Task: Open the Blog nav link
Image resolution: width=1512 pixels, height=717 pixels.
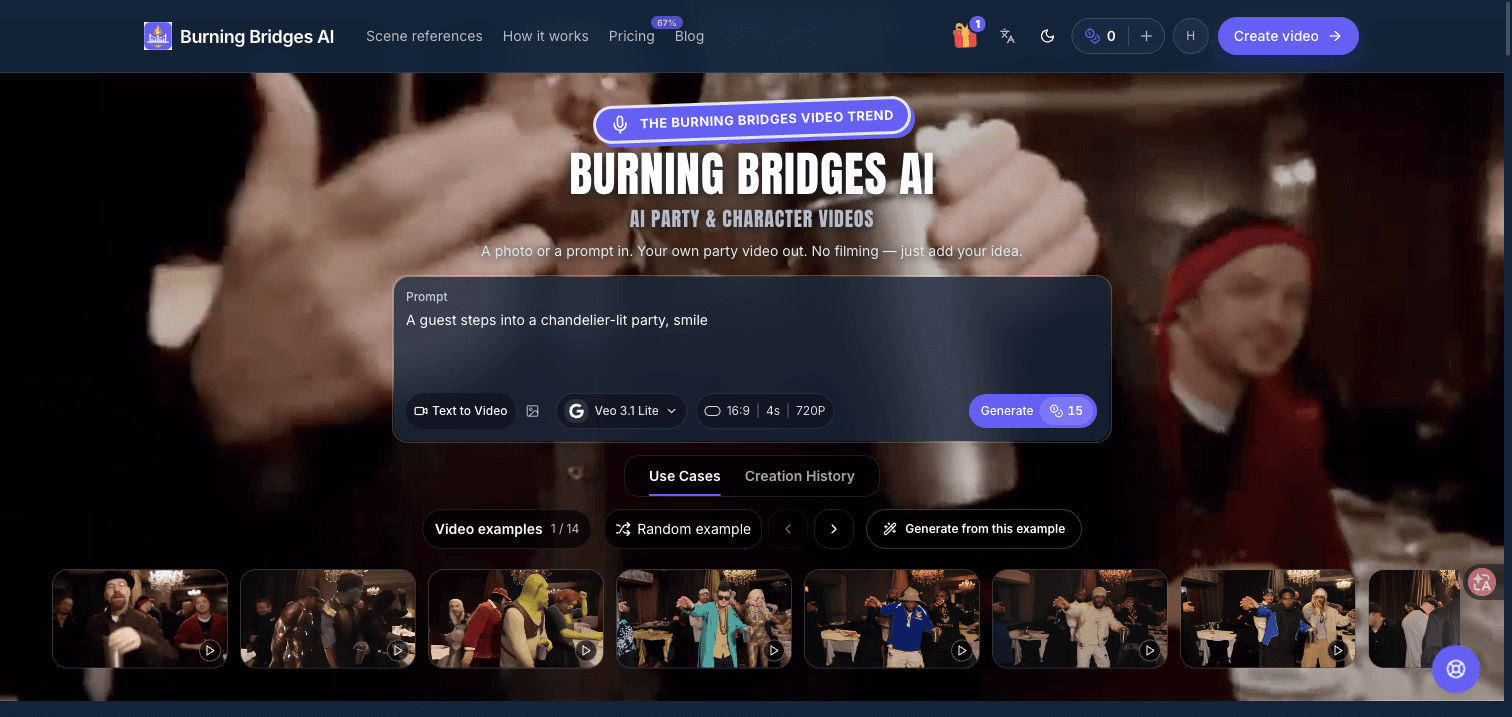Action: click(689, 36)
